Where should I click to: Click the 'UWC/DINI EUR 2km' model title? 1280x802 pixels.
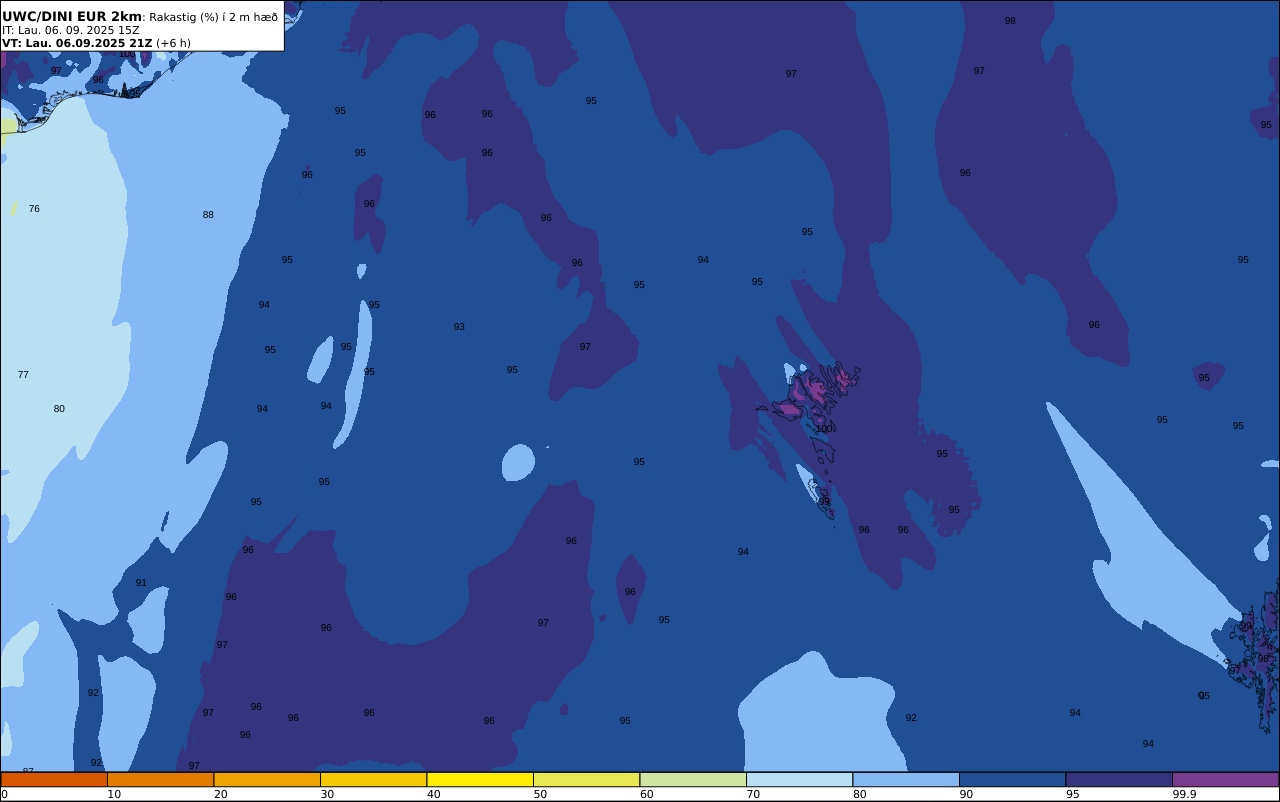72,17
